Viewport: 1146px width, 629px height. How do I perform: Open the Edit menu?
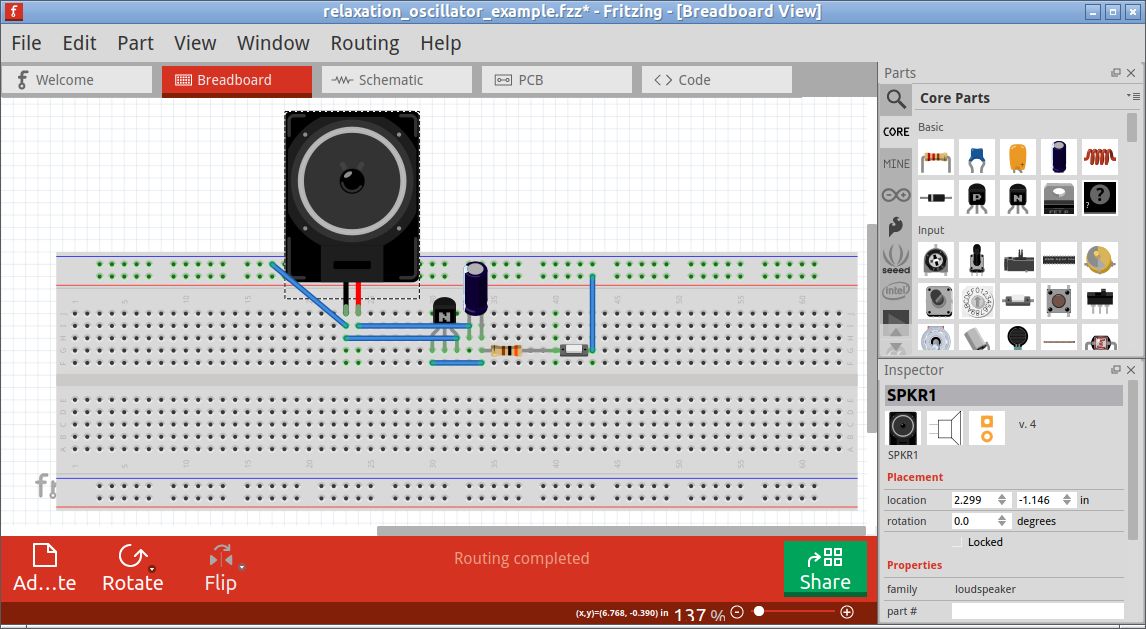[x=79, y=43]
